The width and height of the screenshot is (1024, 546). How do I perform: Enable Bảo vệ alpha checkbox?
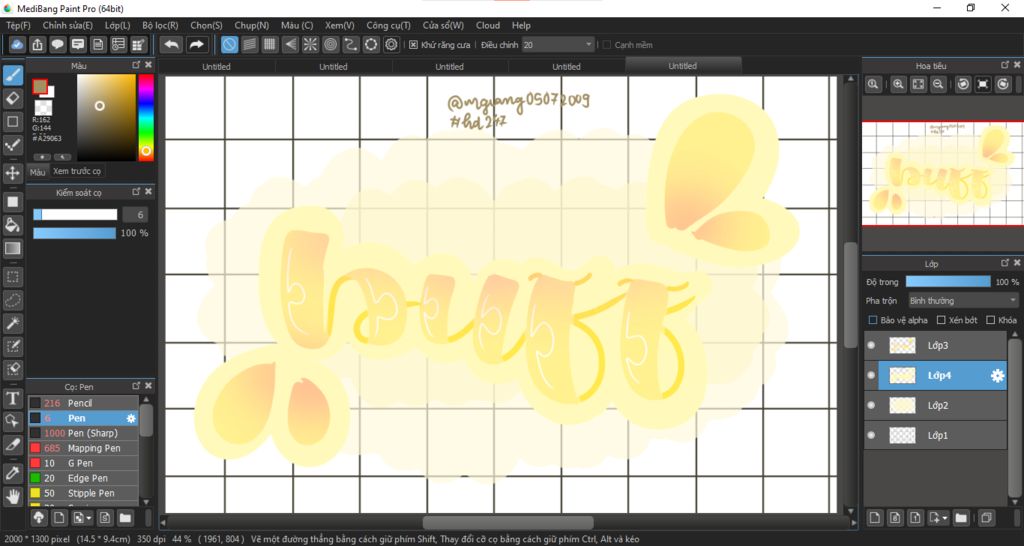point(872,320)
